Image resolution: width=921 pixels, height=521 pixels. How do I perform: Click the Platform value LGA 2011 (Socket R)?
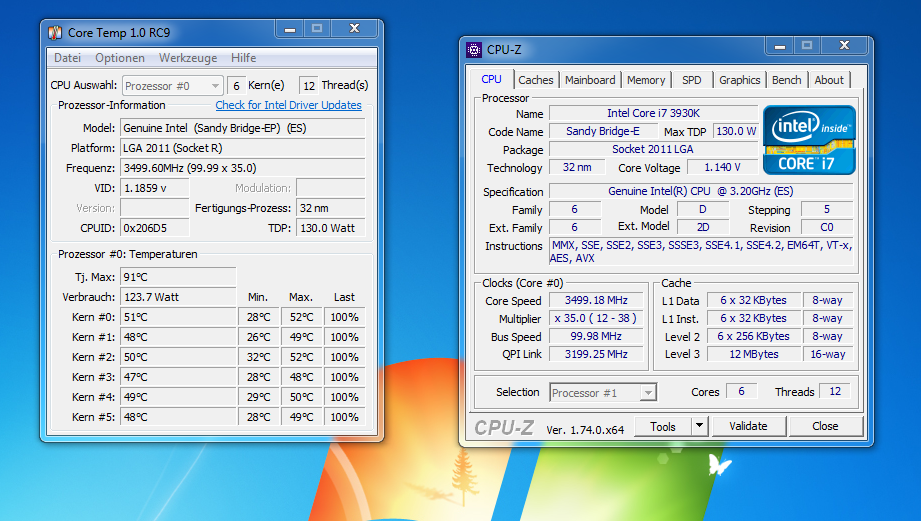(x=243, y=148)
